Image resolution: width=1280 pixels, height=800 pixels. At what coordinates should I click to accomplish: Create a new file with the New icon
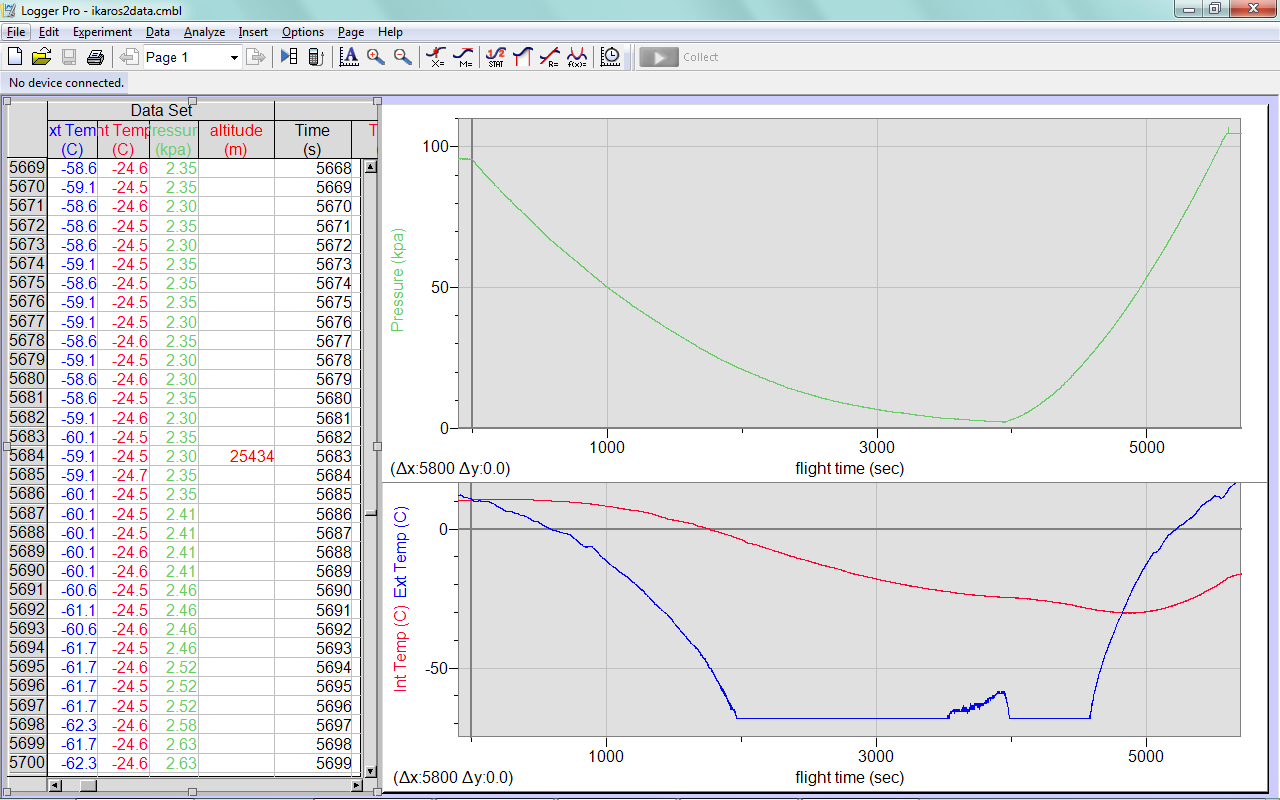pos(15,57)
